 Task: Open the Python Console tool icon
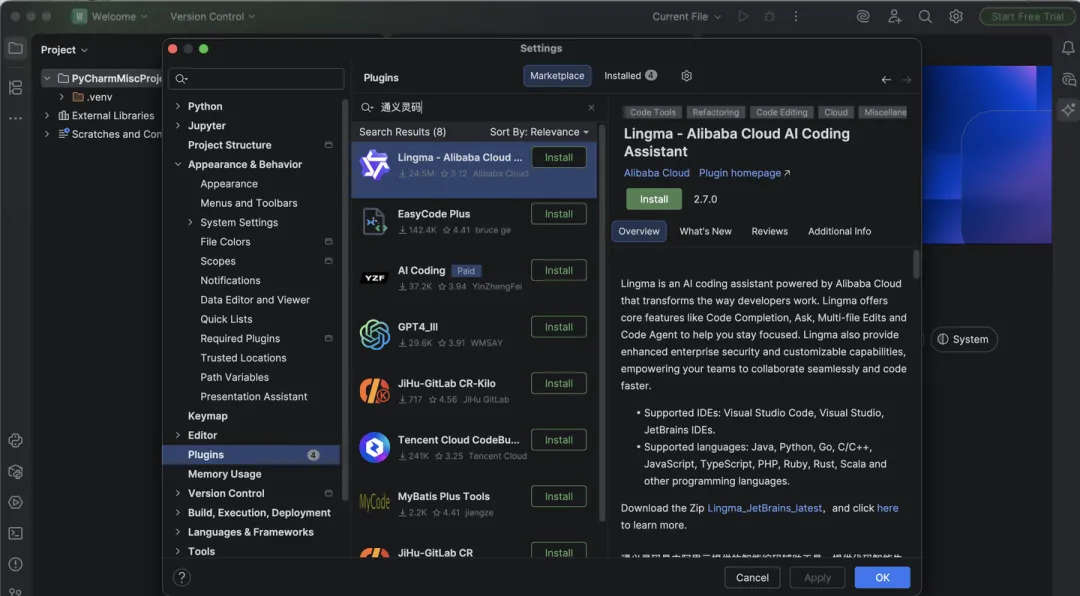click(15, 440)
